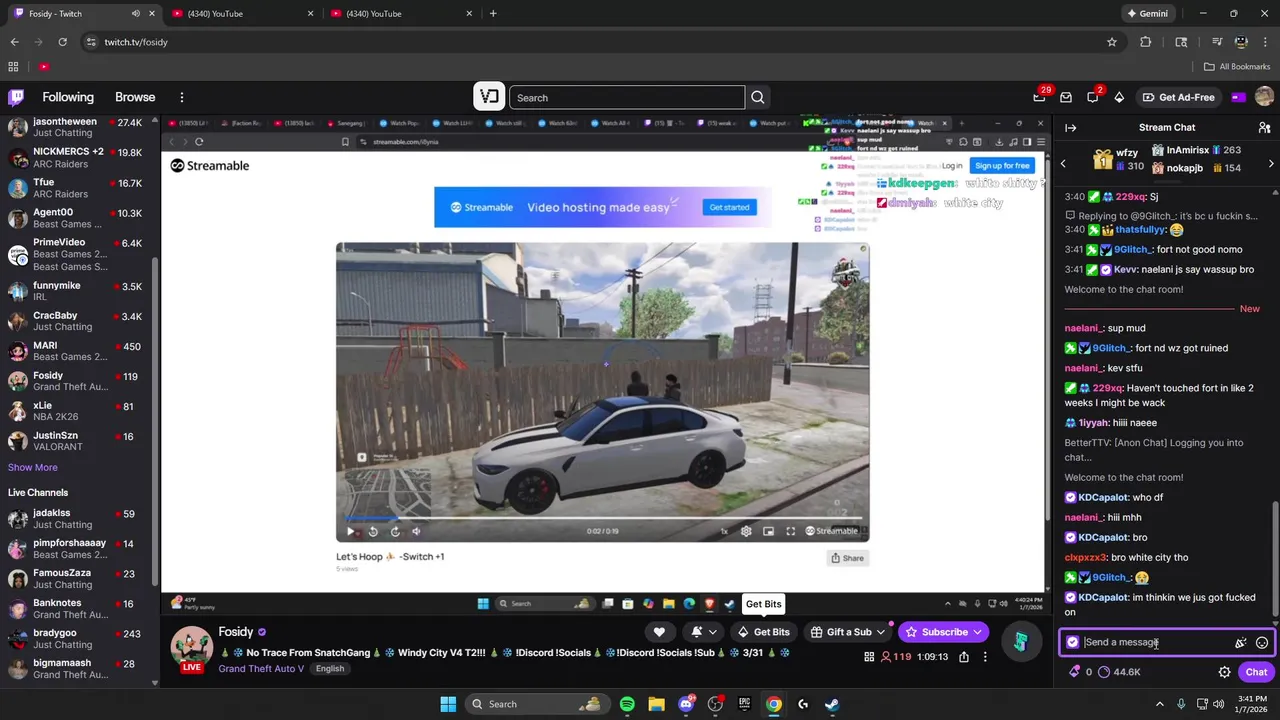Image resolution: width=1280 pixels, height=720 pixels.
Task: Show next gift leaderboard entries
Action: coord(1271,163)
